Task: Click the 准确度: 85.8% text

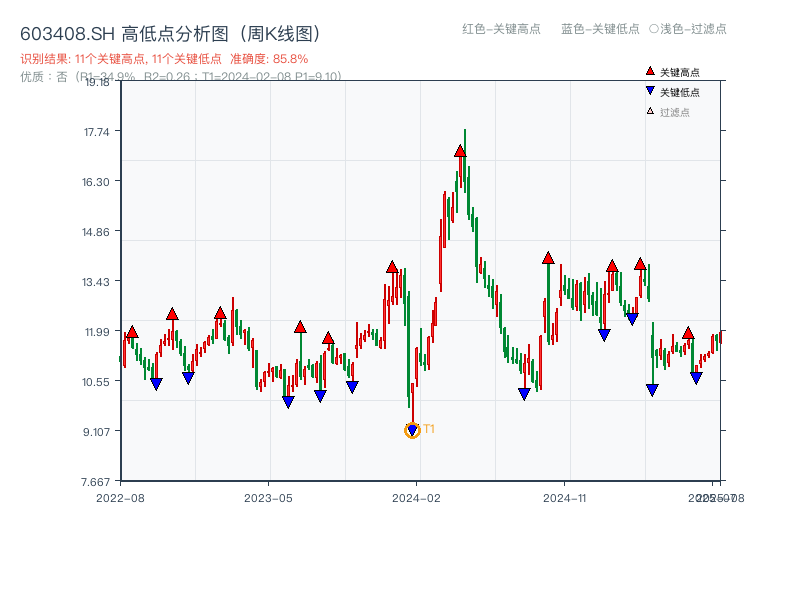Action: point(269,59)
